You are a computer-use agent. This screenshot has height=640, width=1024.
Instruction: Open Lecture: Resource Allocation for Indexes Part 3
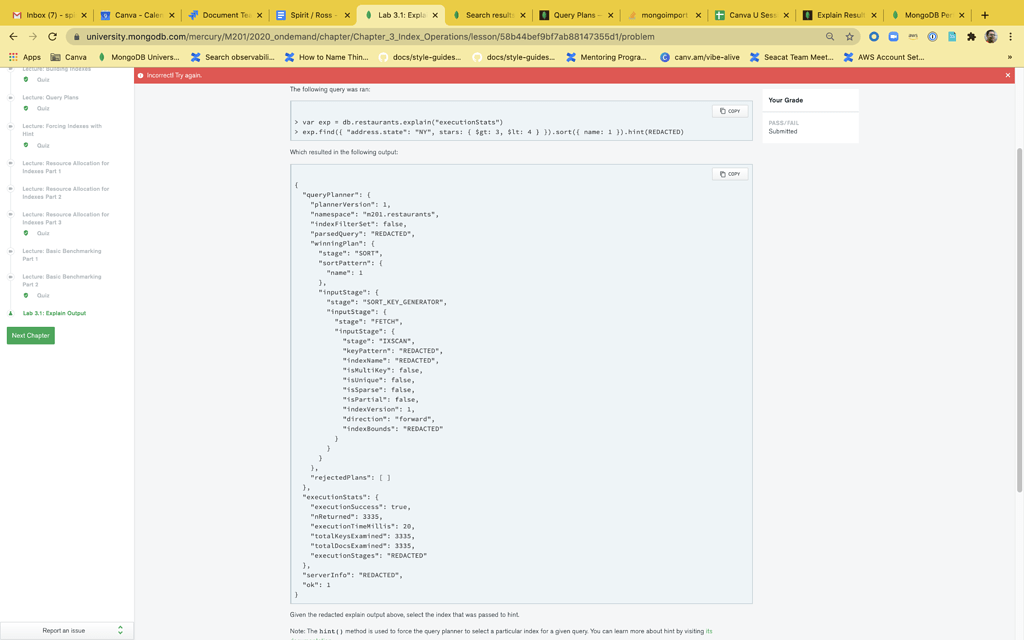(65, 218)
